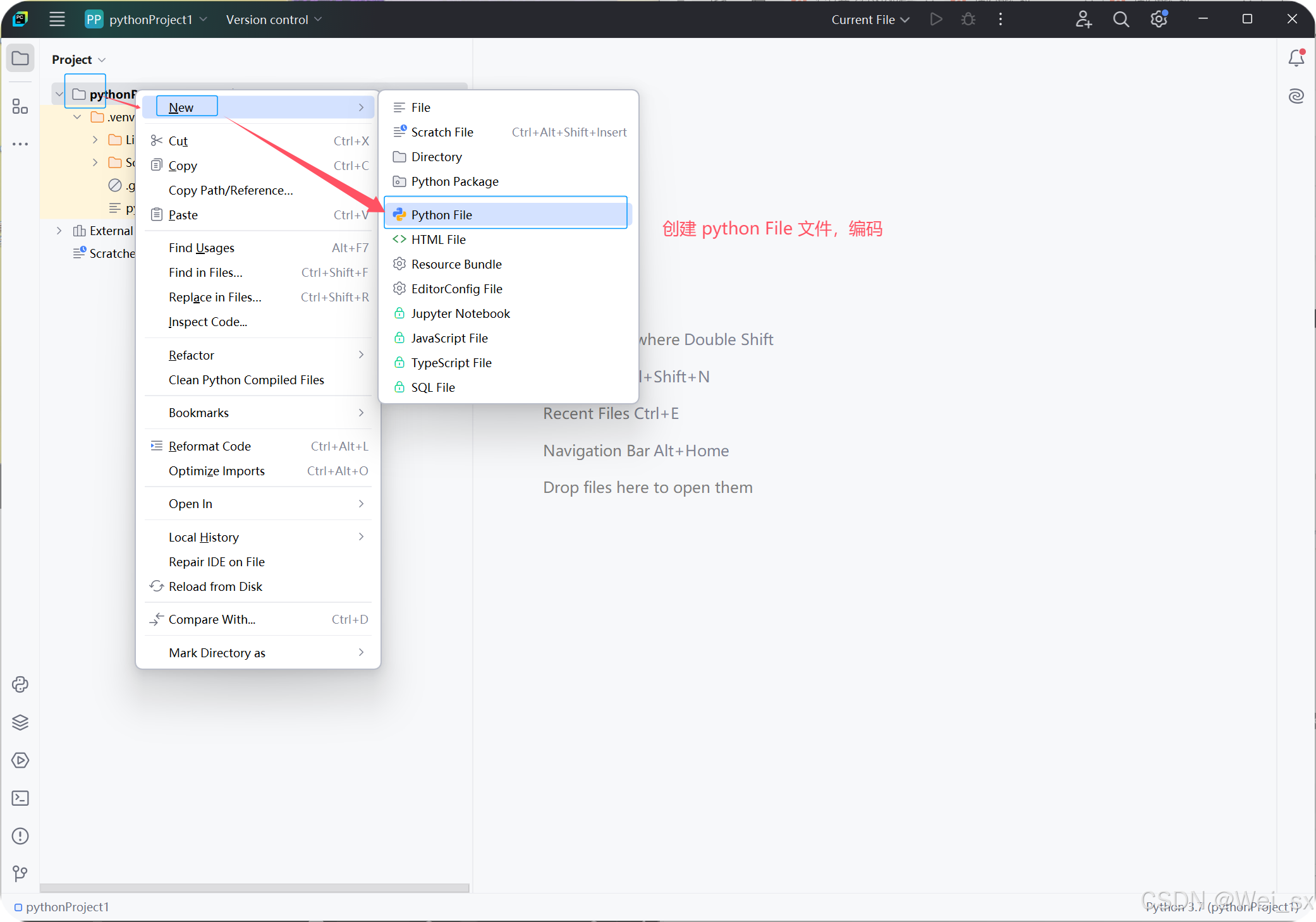This screenshot has width=1316, height=922.
Task: Open the AI Assistant panel
Action: coord(1296,96)
